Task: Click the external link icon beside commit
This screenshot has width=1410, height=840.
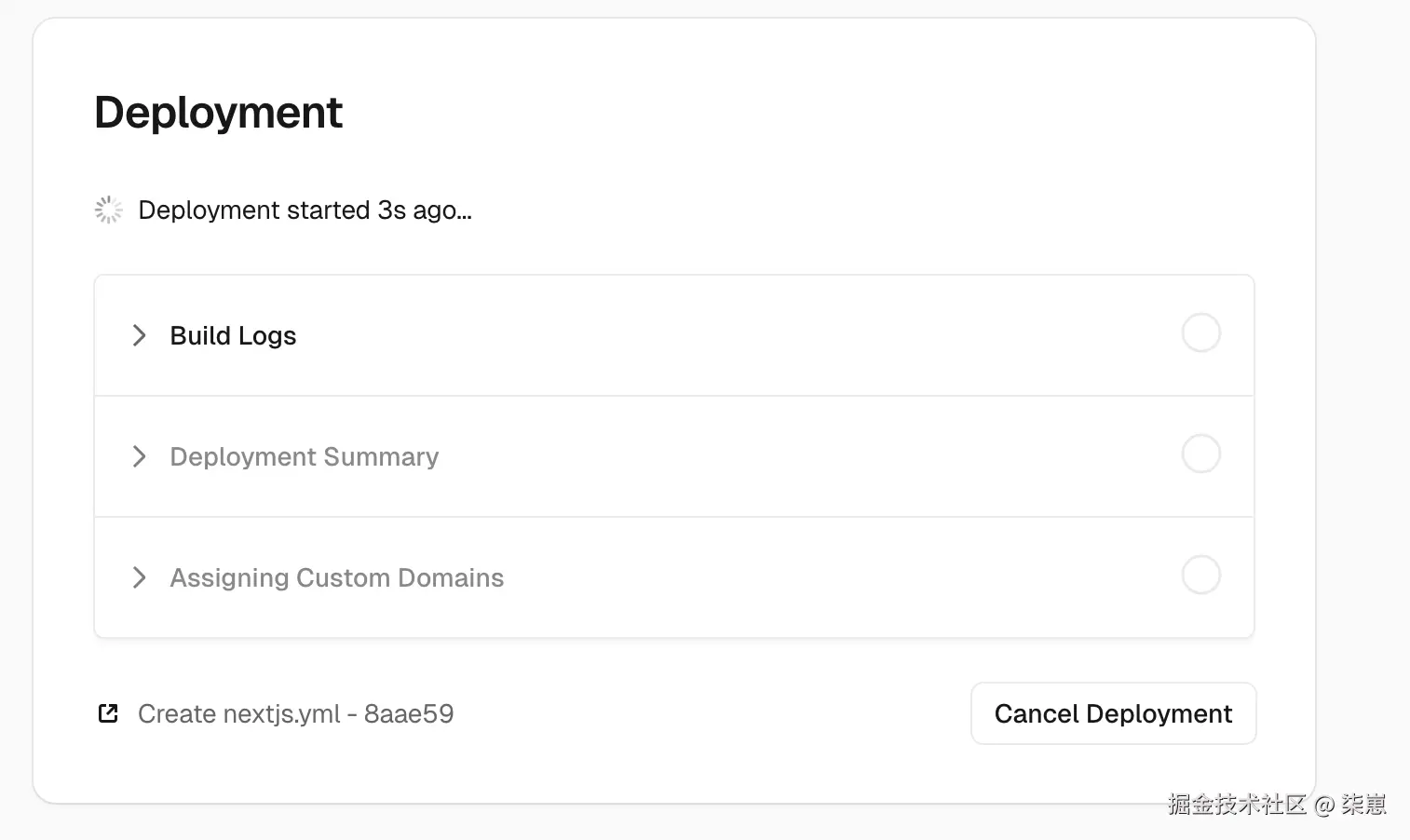Action: coord(108,713)
